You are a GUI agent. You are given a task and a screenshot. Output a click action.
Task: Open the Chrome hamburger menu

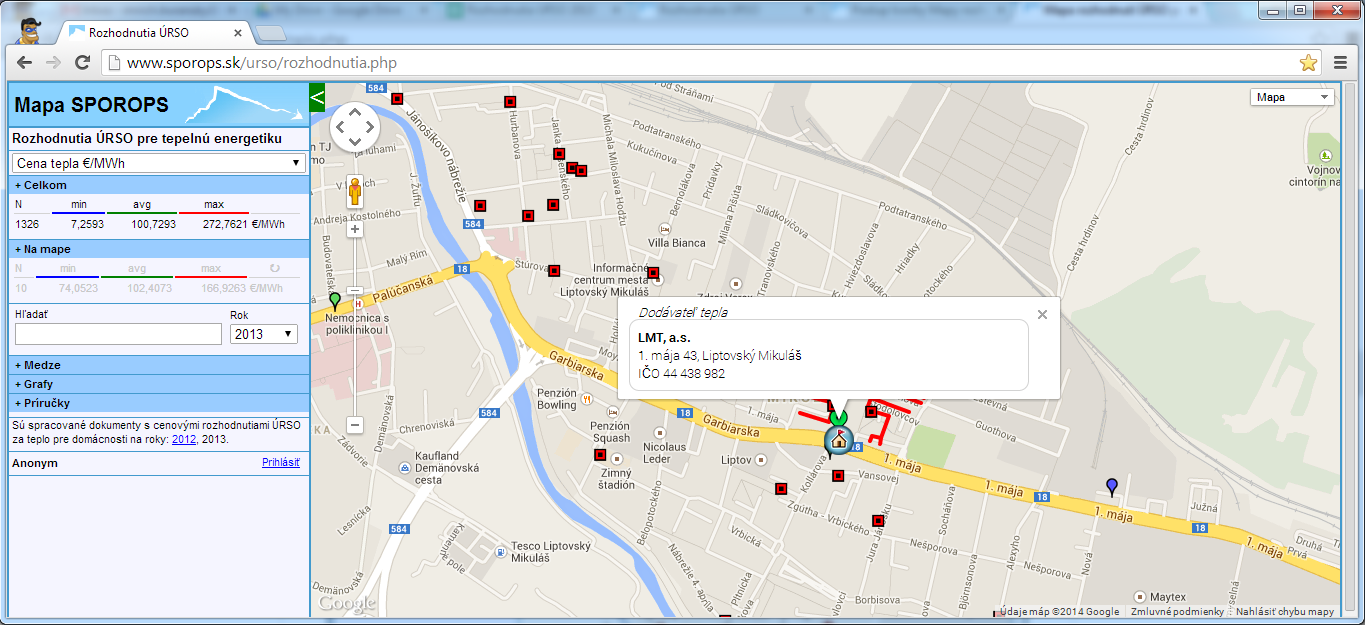click(1341, 63)
